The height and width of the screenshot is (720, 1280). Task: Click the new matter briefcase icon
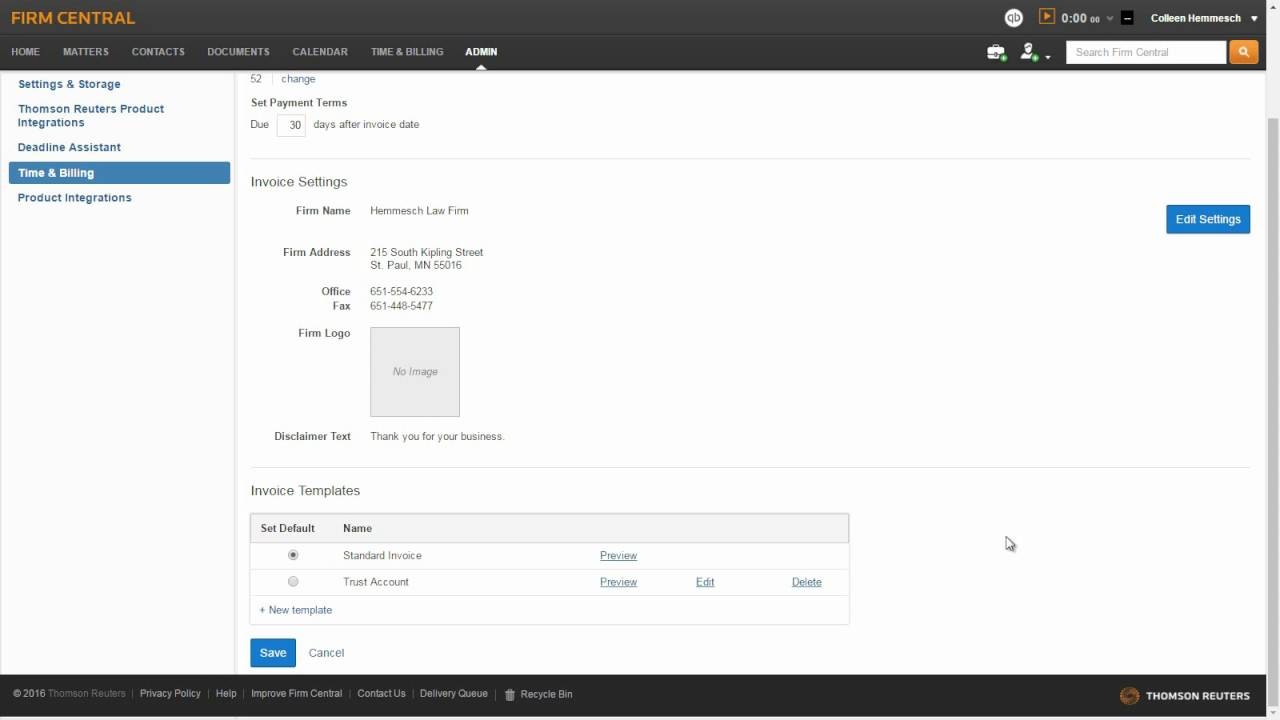pyautogui.click(x=996, y=52)
